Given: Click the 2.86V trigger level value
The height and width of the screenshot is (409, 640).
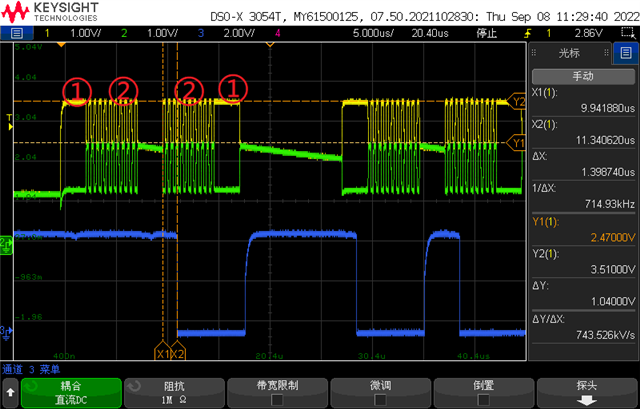Looking at the screenshot, I should 589,33.
